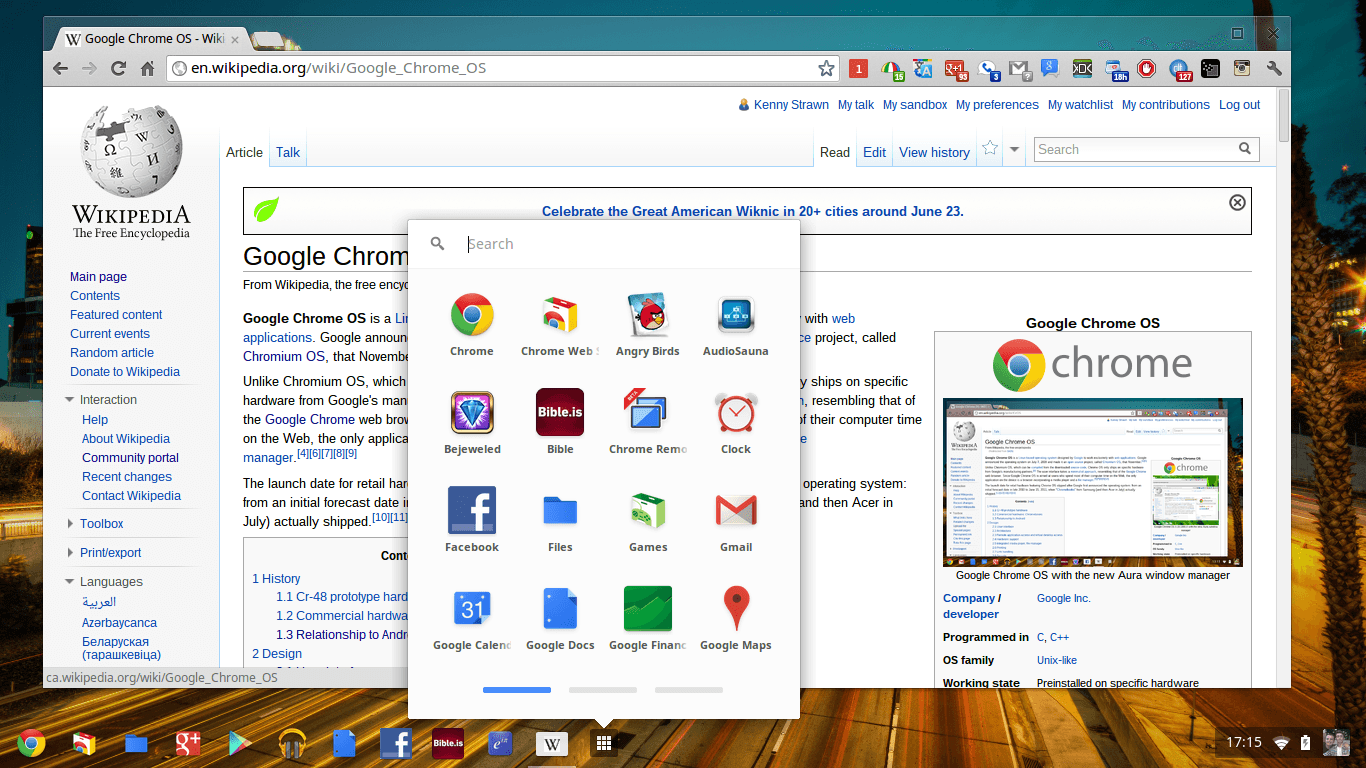Open the Gmail app in the launcher
This screenshot has height=768, width=1366.
pos(735,510)
